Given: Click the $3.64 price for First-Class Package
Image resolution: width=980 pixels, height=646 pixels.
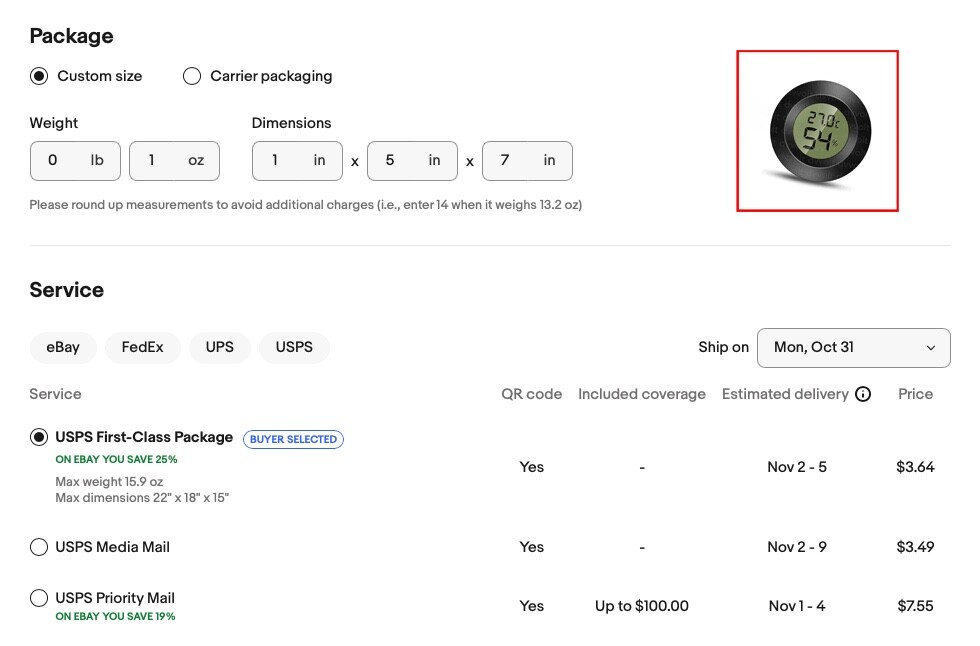Looking at the screenshot, I should click(x=915, y=467).
